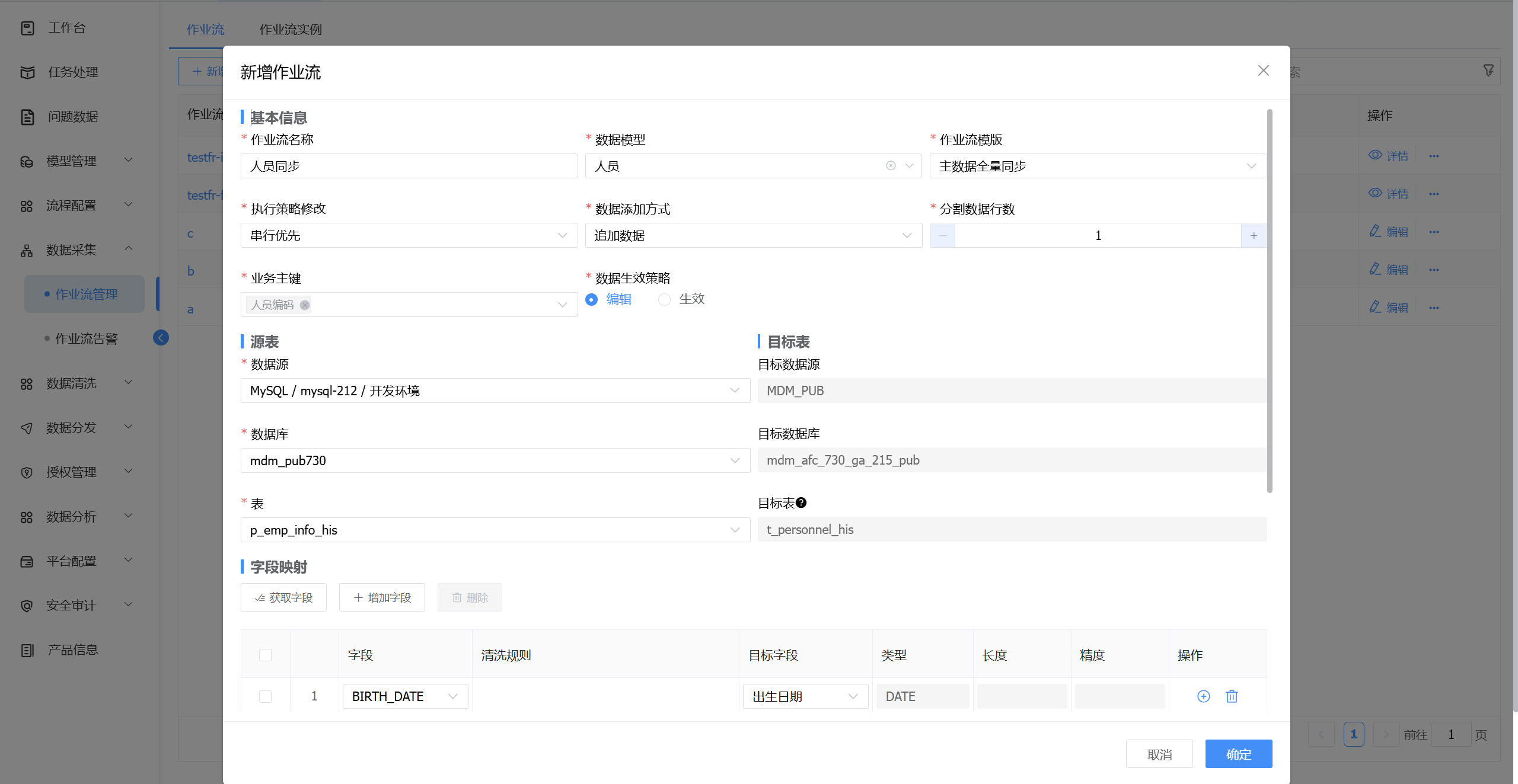Select the 编辑 radio option
Image resolution: width=1518 pixels, height=784 pixels.
592,300
